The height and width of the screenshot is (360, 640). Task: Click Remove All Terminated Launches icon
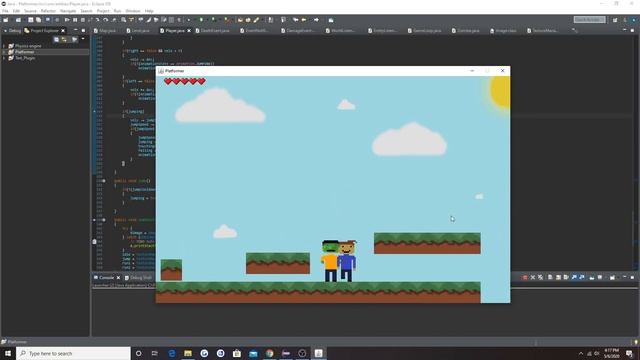(540, 278)
